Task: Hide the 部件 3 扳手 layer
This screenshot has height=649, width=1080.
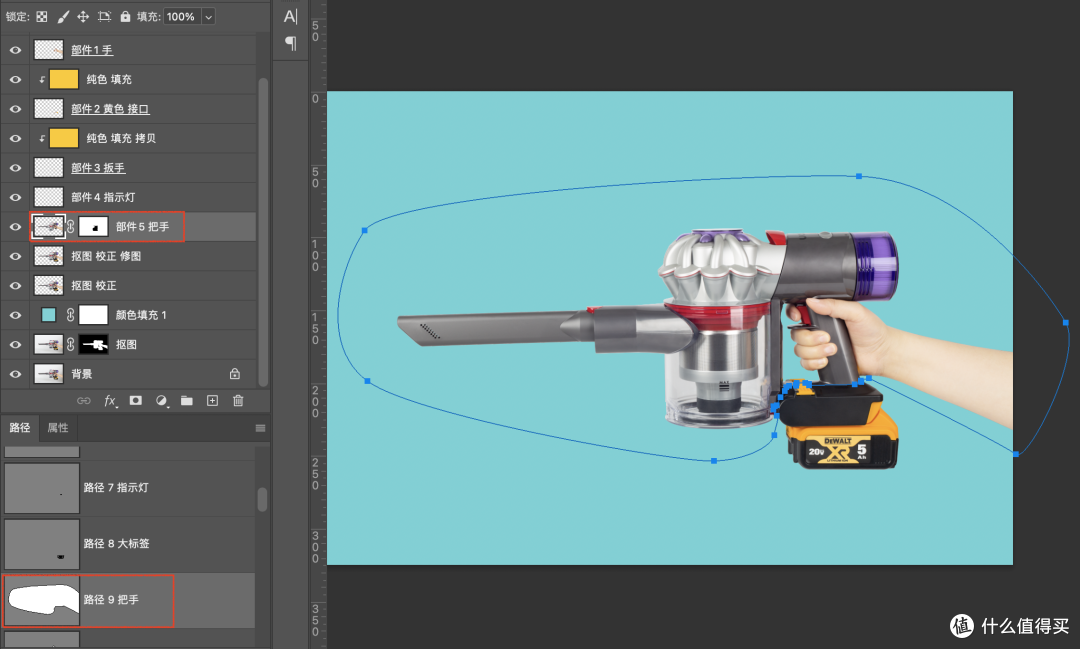Action: (15, 168)
